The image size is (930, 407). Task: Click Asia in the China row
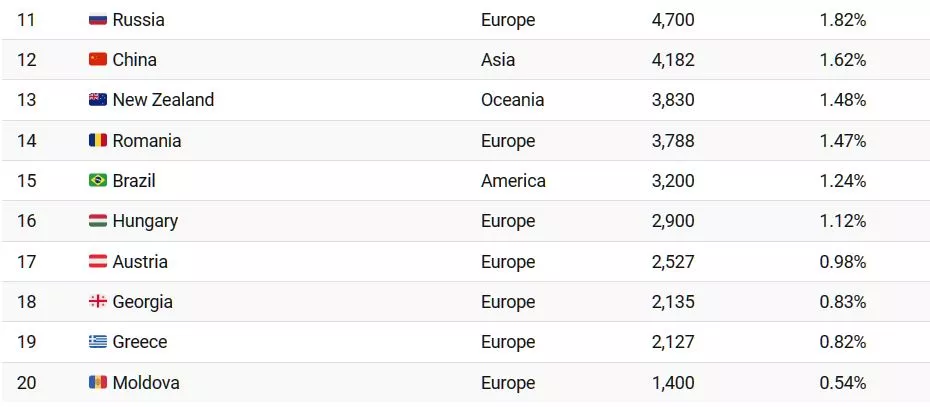point(498,60)
